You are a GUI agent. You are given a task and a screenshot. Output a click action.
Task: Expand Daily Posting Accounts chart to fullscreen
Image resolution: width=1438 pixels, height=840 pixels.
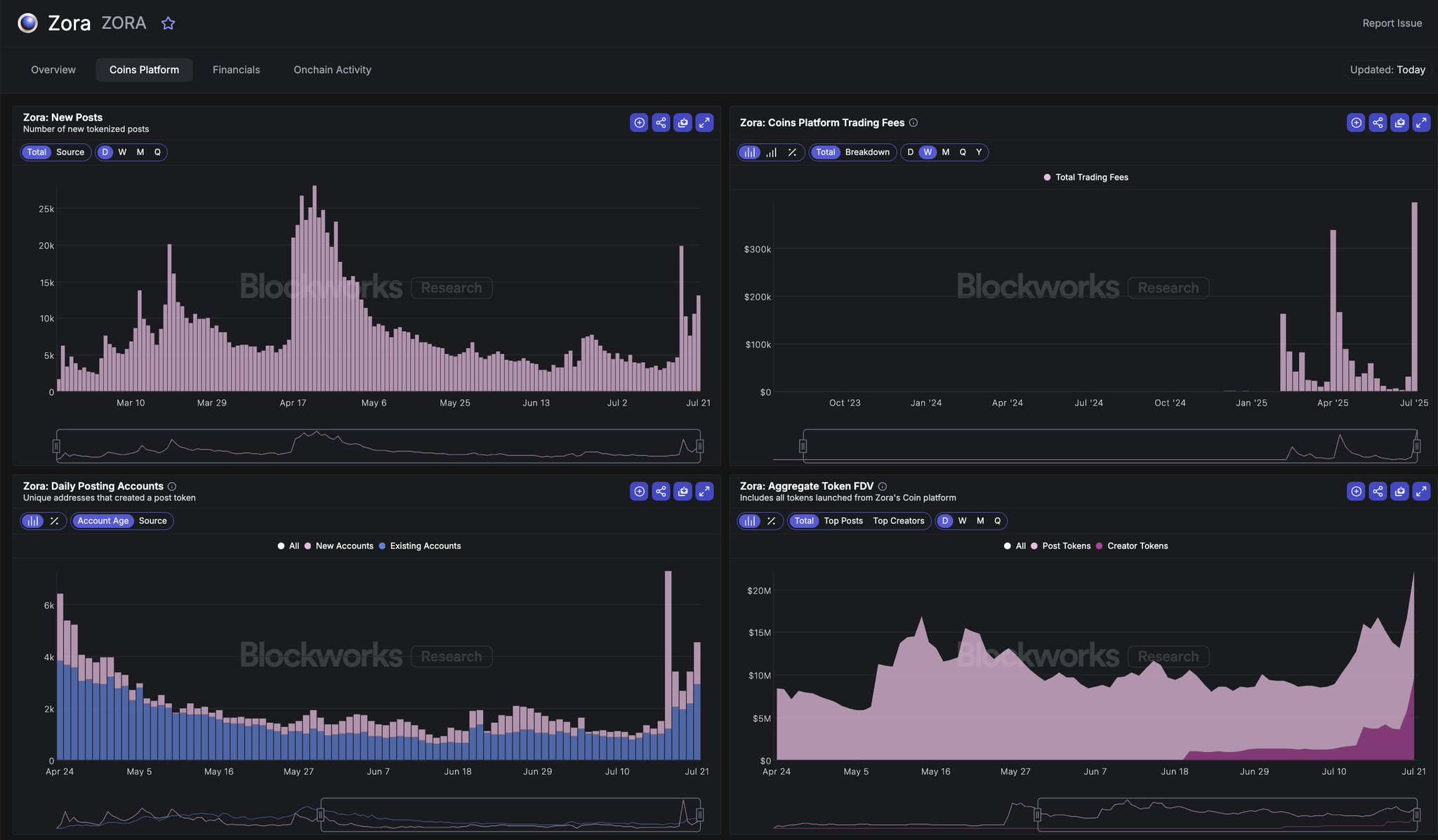click(704, 491)
